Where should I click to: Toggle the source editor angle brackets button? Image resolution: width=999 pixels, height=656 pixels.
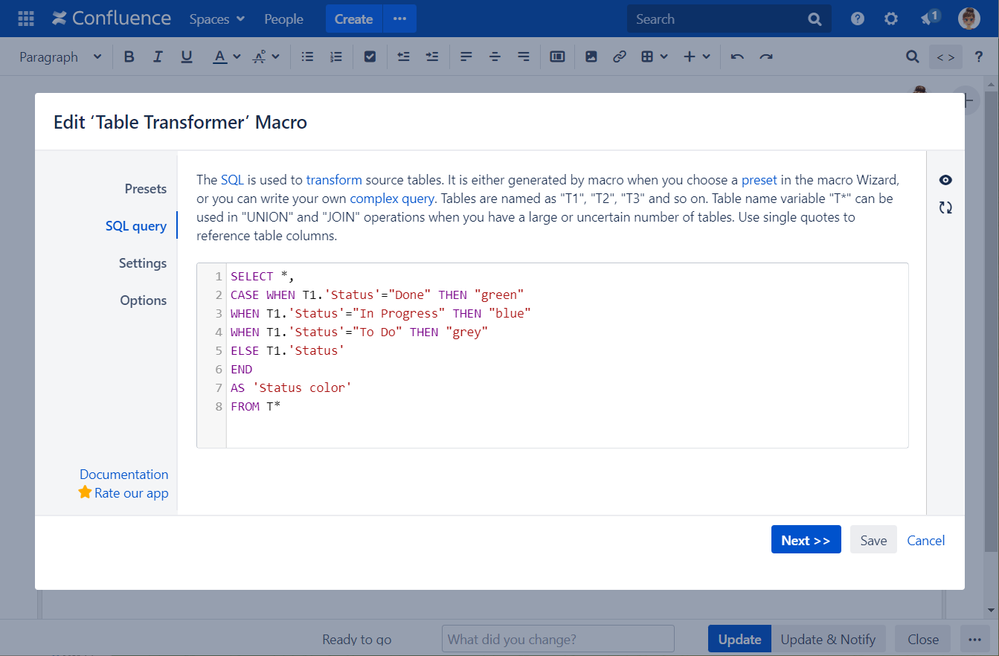945,57
